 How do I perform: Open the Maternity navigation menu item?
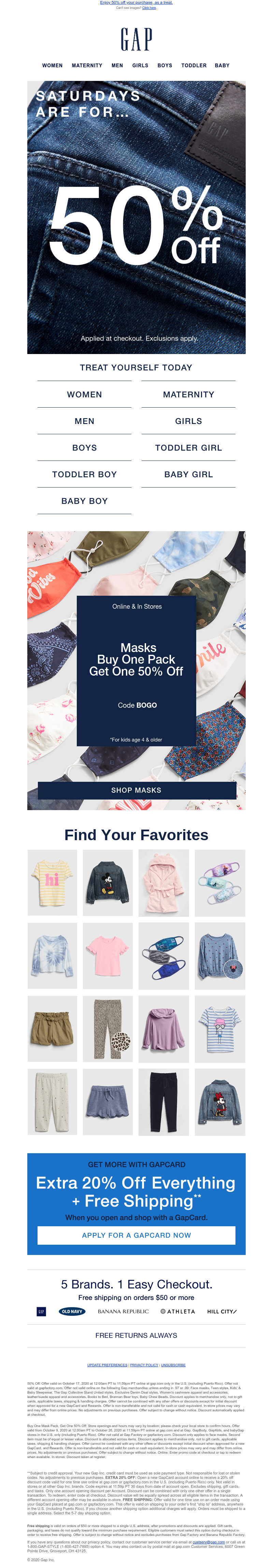pyautogui.click(x=87, y=65)
